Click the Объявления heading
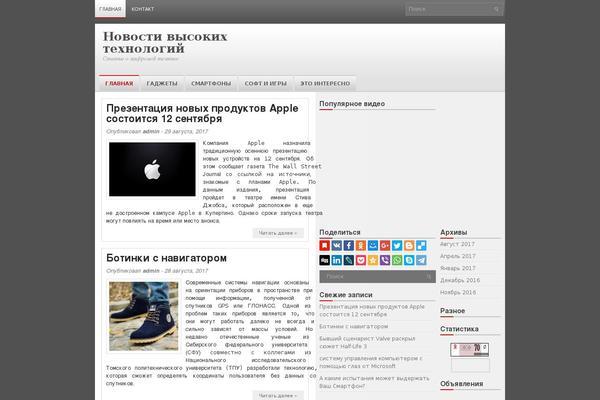Image resolution: width=600 pixels, height=400 pixels. [461, 384]
